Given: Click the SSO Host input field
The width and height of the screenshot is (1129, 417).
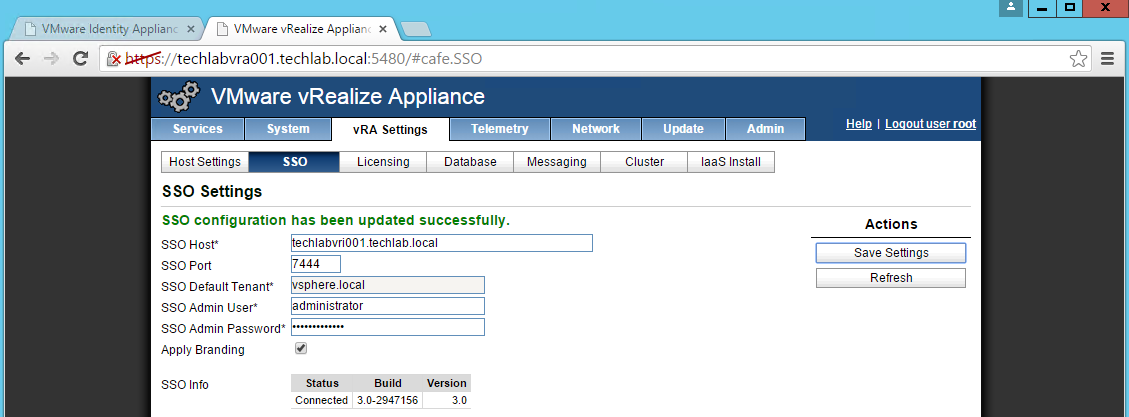Looking at the screenshot, I should [441, 243].
